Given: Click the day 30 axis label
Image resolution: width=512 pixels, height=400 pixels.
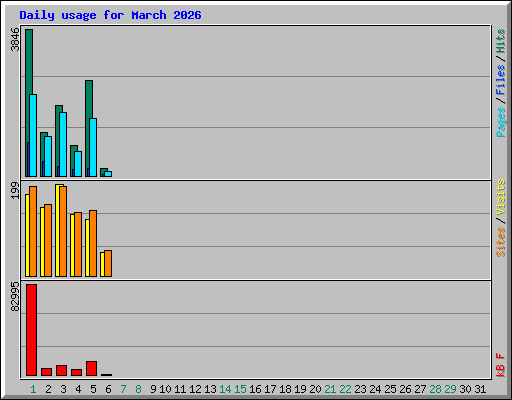Looking at the screenshot, I should coord(465,389).
